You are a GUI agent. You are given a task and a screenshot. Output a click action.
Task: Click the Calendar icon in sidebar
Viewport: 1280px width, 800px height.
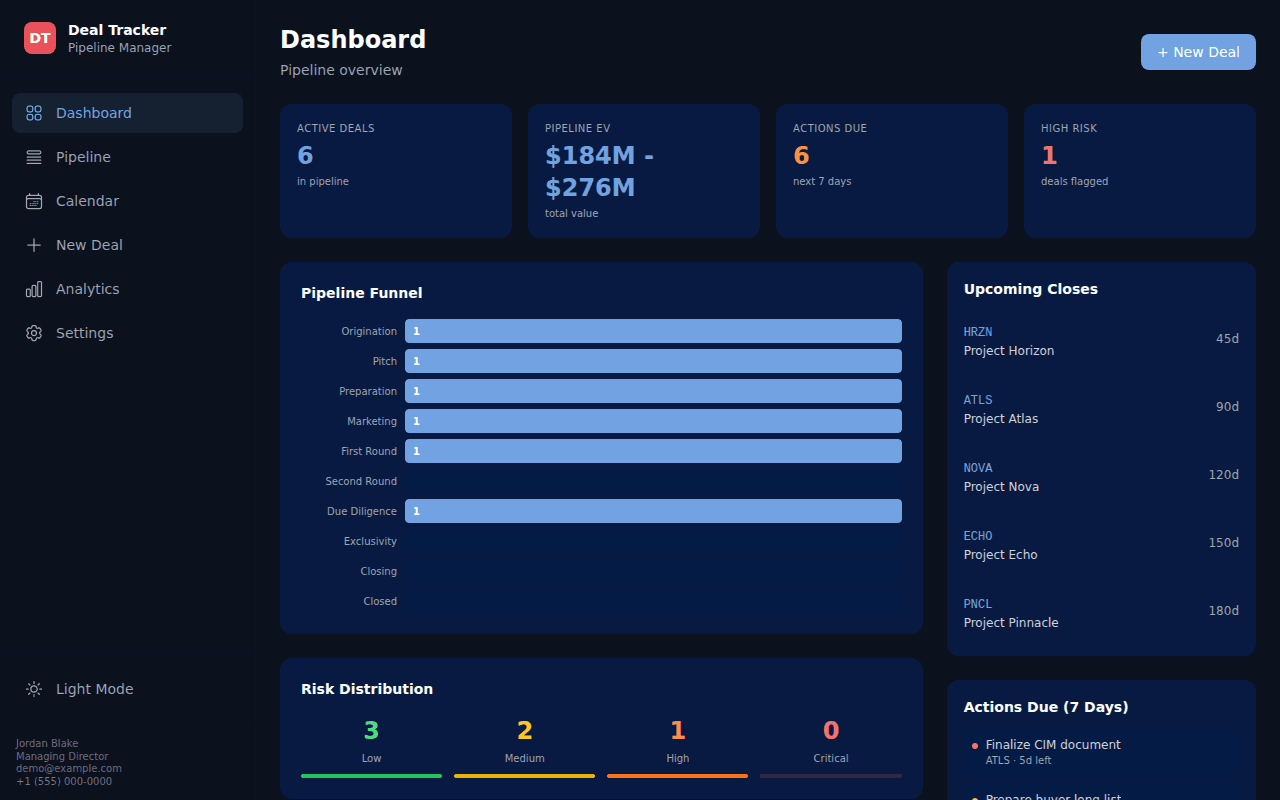34,201
